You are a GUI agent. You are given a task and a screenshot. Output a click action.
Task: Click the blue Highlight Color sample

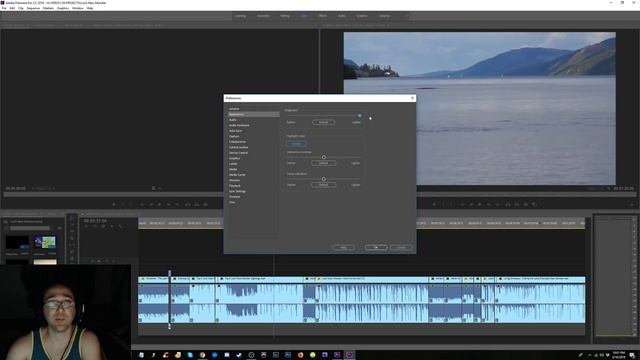tap(296, 144)
